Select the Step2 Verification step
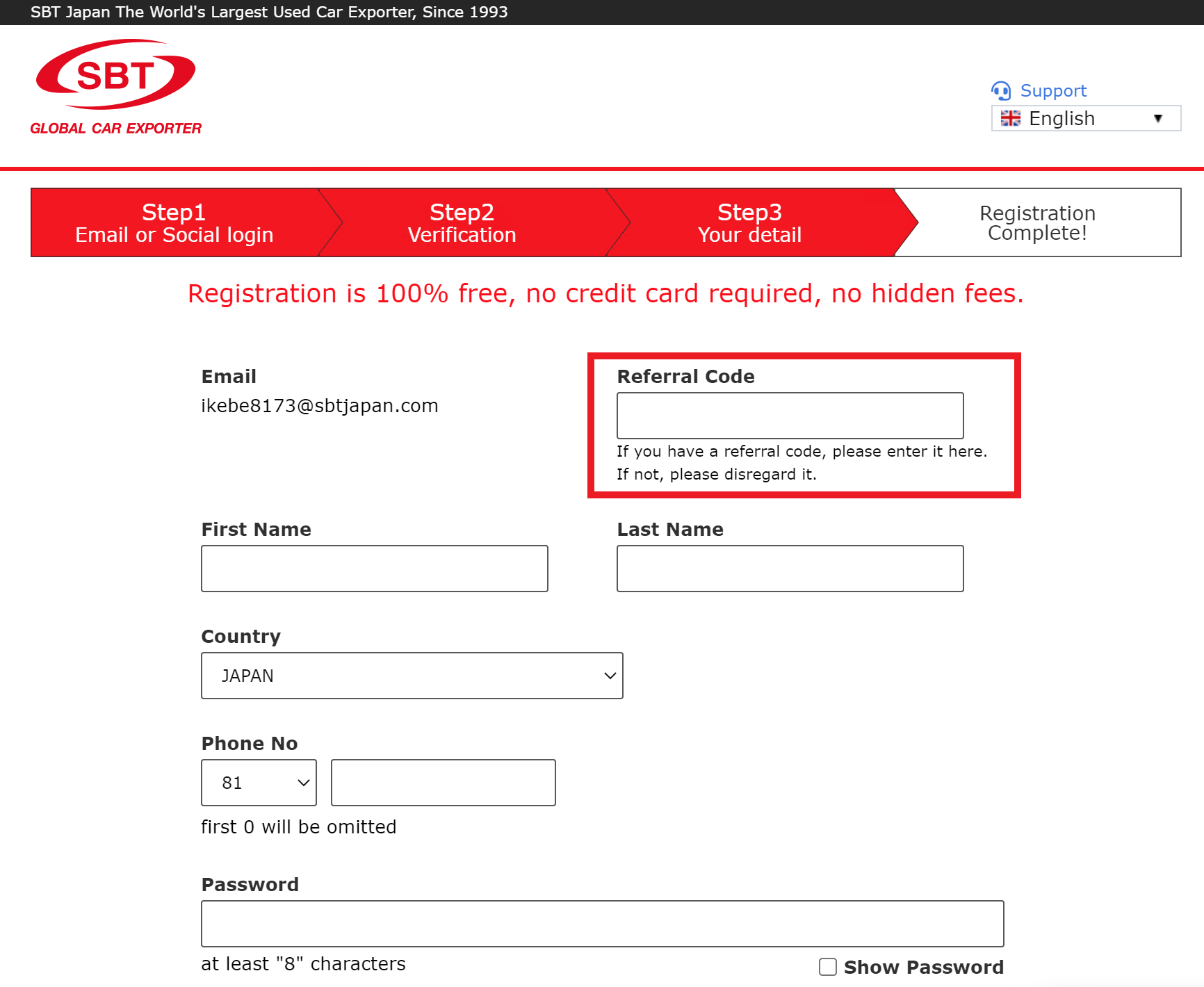The image size is (1204, 987). [462, 222]
